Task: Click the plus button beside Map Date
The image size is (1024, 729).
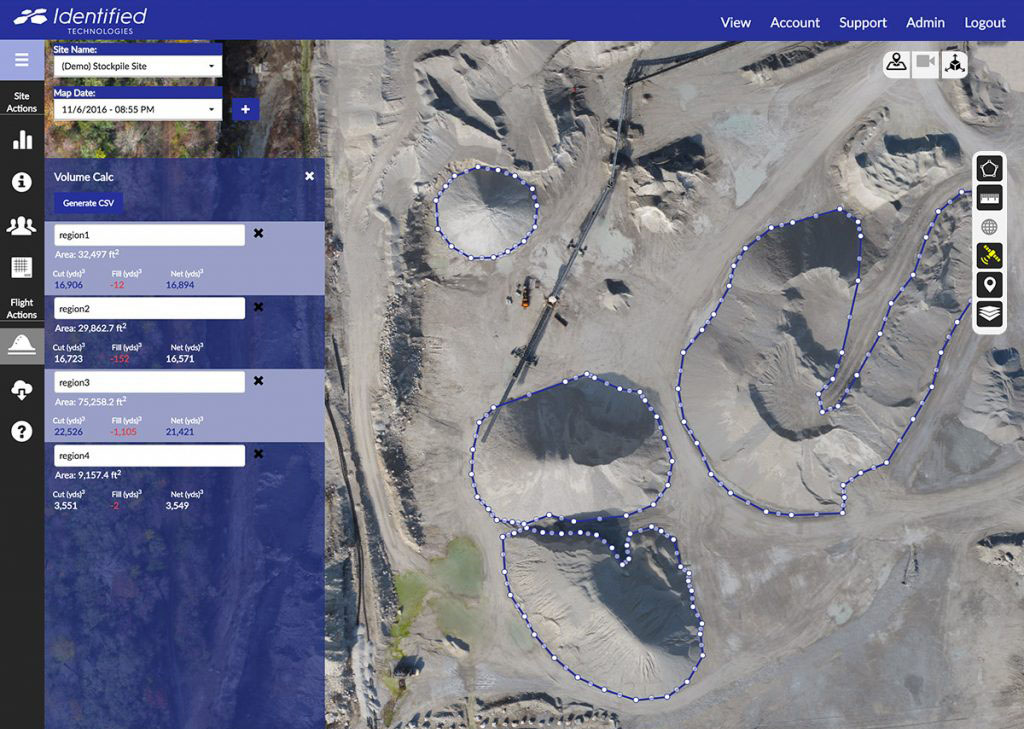Action: tap(245, 109)
